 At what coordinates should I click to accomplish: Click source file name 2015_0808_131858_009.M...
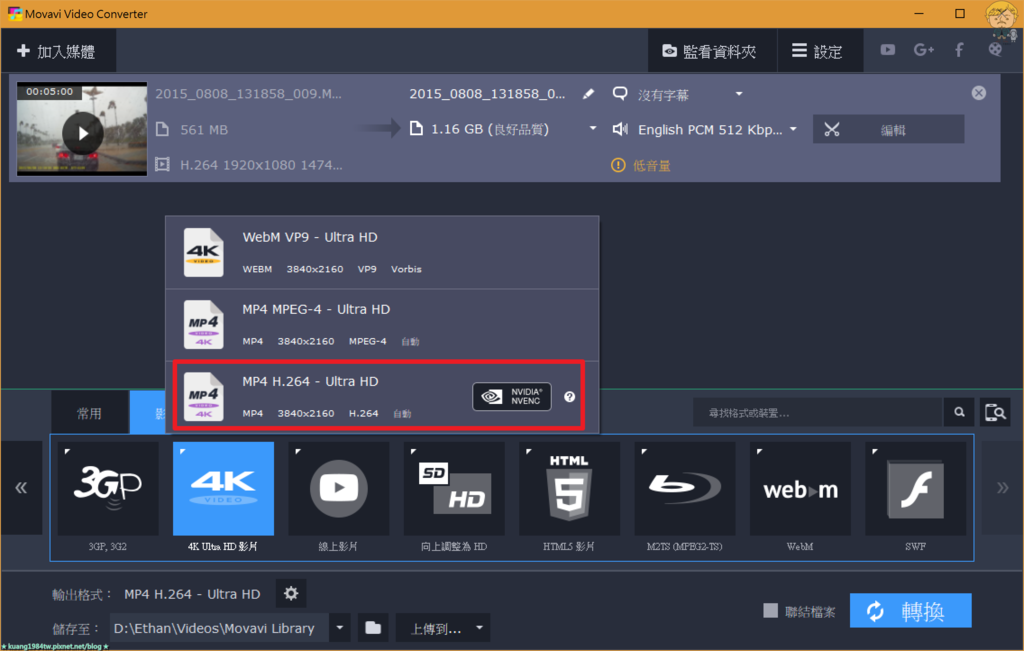click(x=248, y=94)
